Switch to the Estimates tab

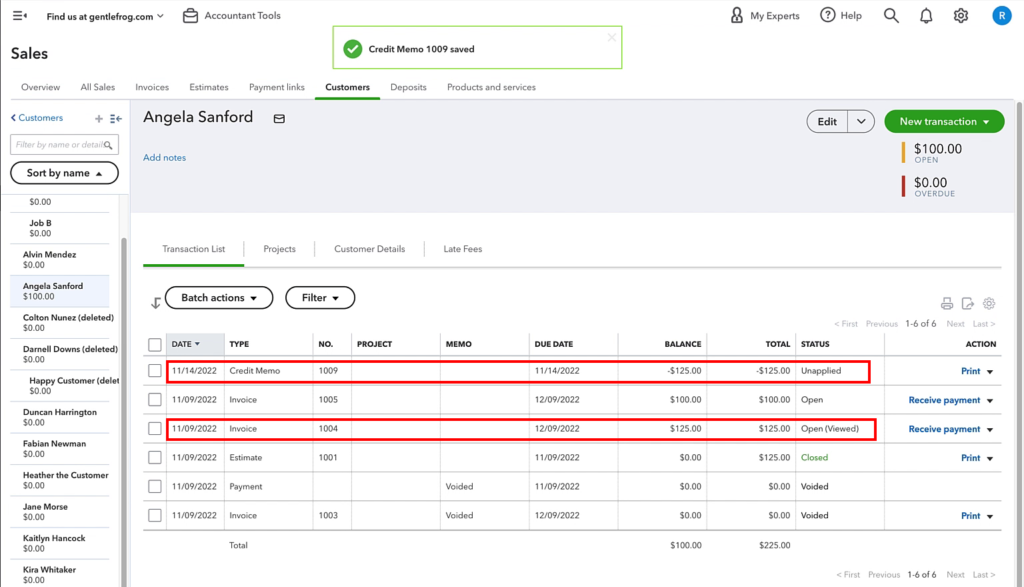click(208, 87)
